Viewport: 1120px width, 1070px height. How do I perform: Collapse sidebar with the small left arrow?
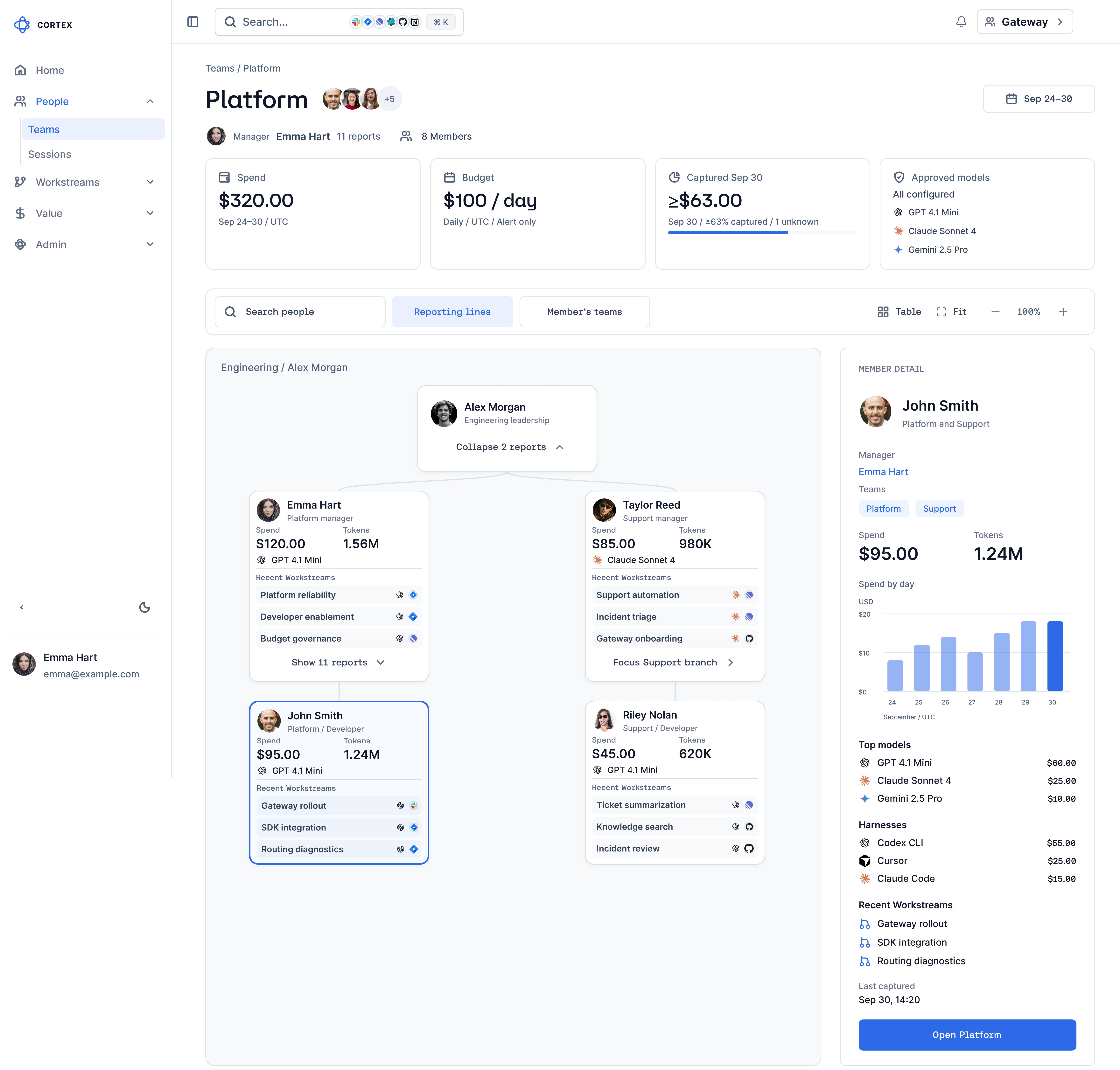coord(22,608)
